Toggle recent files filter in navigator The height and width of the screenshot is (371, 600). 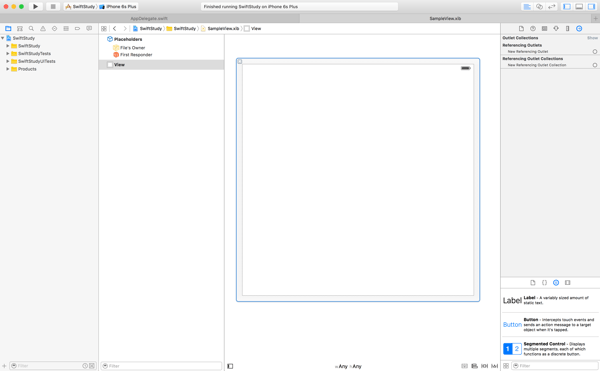click(85, 366)
